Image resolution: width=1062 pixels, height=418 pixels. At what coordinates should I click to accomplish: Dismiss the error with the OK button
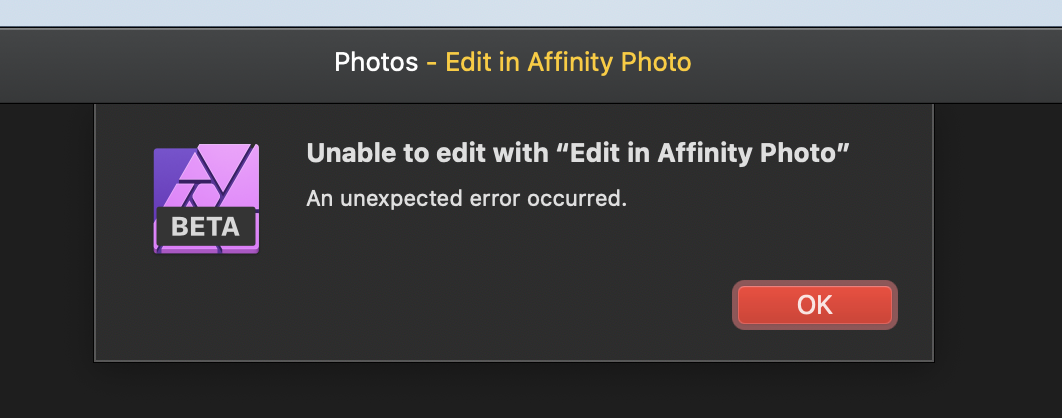click(815, 305)
